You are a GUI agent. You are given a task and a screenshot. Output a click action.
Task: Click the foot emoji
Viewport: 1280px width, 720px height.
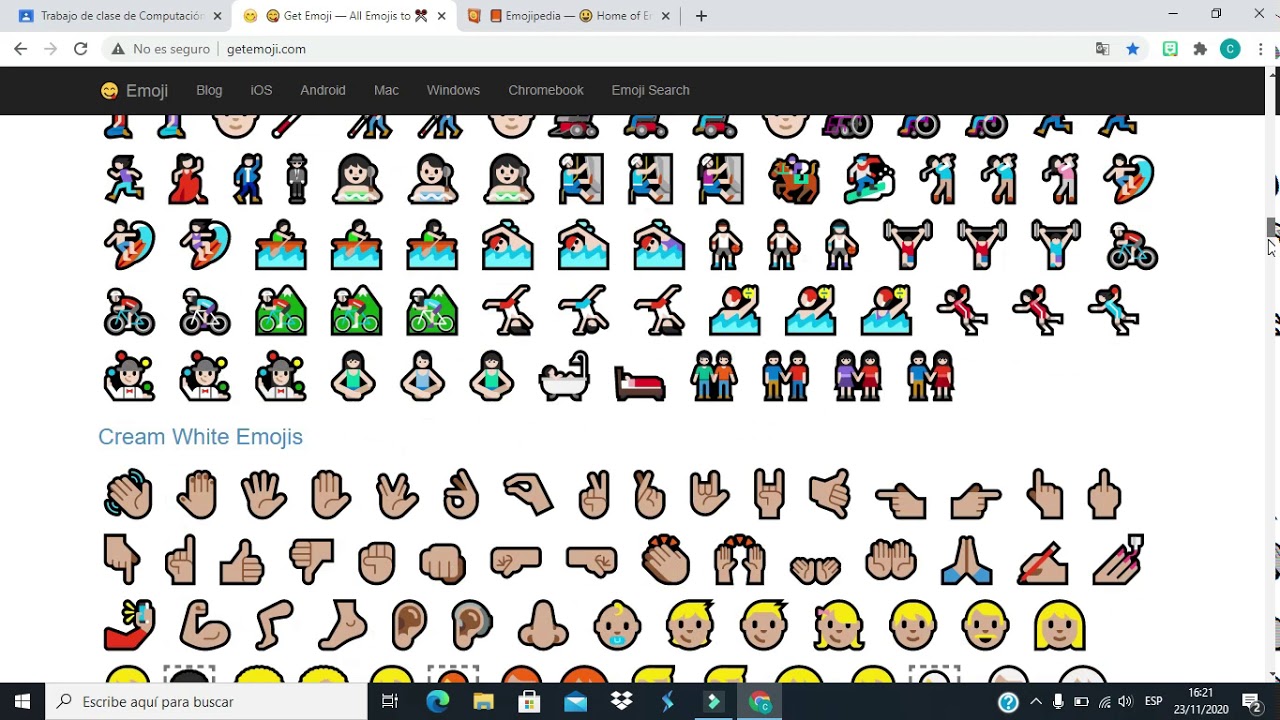(342, 626)
